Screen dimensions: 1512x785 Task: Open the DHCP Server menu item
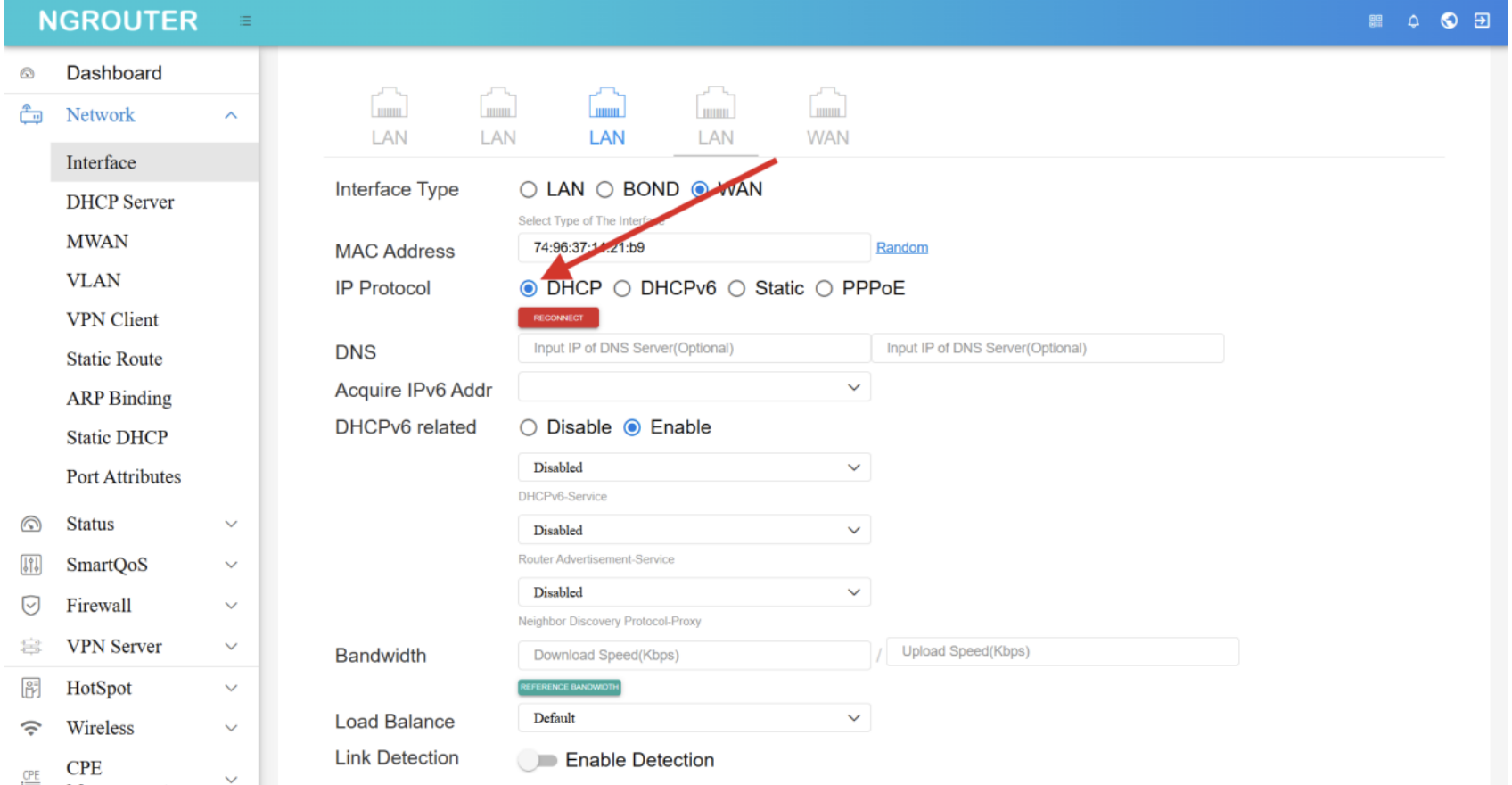pyautogui.click(x=119, y=202)
